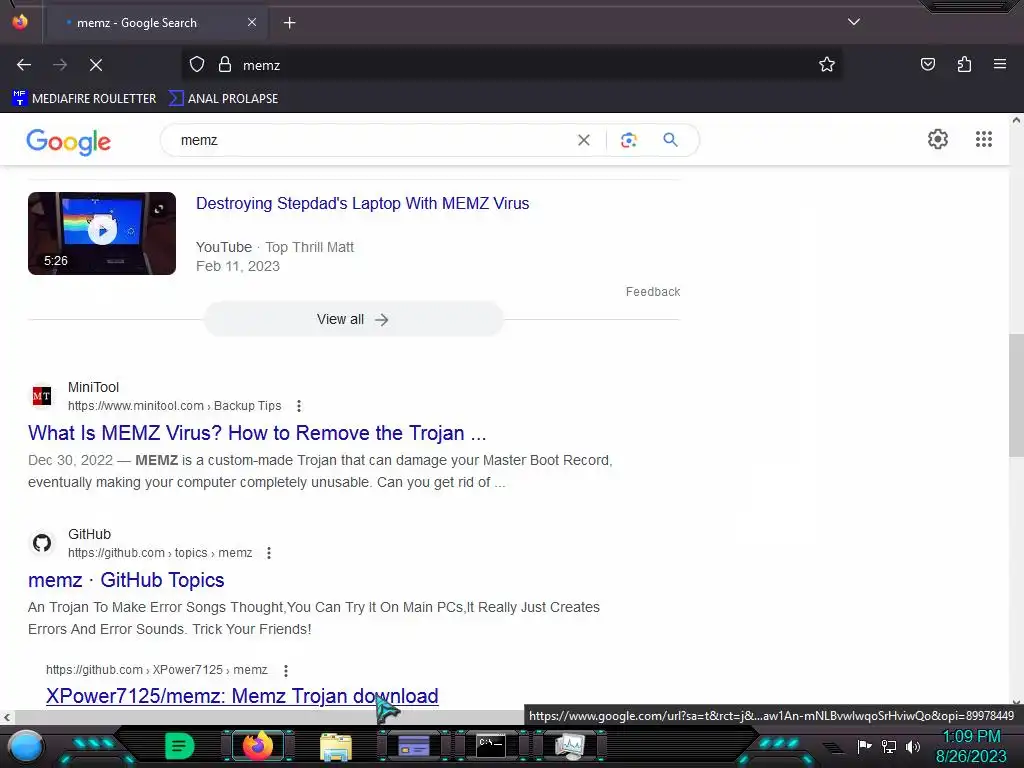Open the system monitor taskbar icon
The width and height of the screenshot is (1024, 768).
569,746
